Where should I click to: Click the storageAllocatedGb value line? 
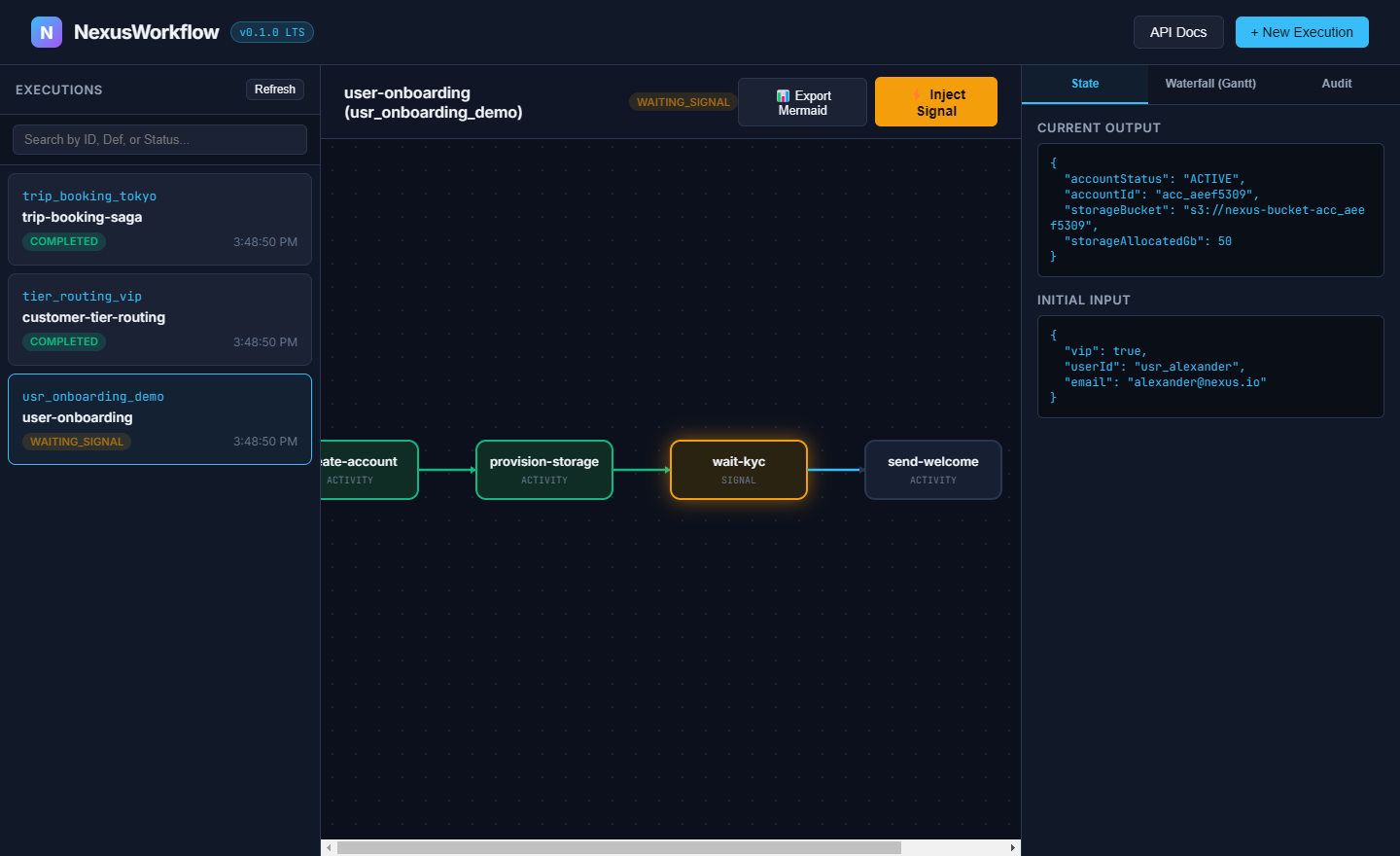tap(1147, 241)
